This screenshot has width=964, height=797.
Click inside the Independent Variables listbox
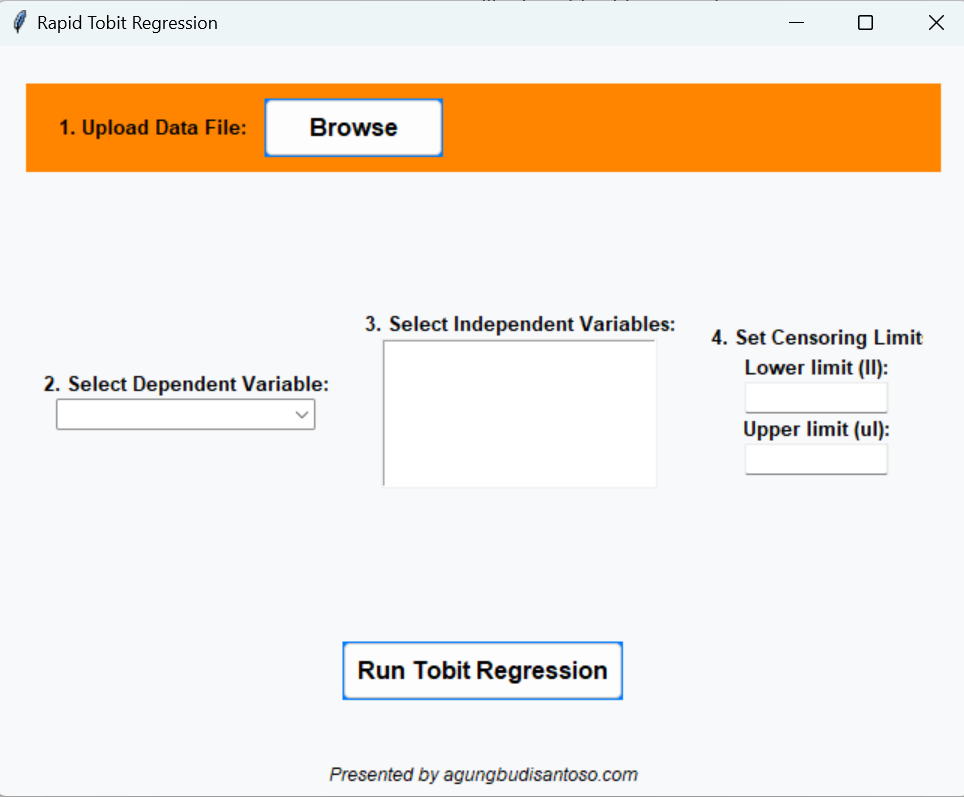520,413
